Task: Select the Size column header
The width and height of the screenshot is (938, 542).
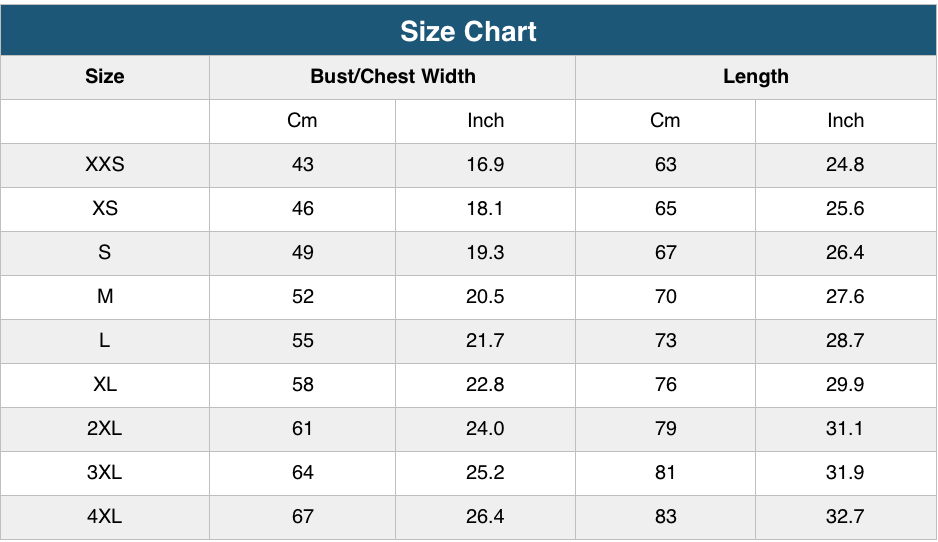Action: point(105,77)
